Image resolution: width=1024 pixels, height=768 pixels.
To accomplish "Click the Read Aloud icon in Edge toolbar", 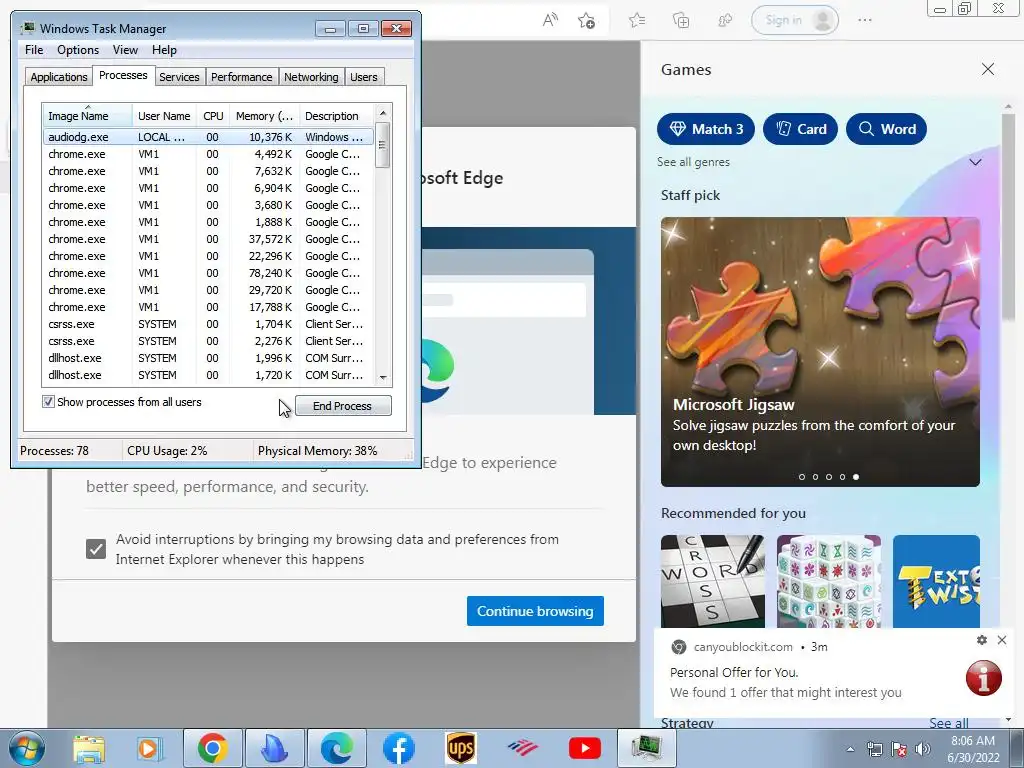I will (550, 20).
